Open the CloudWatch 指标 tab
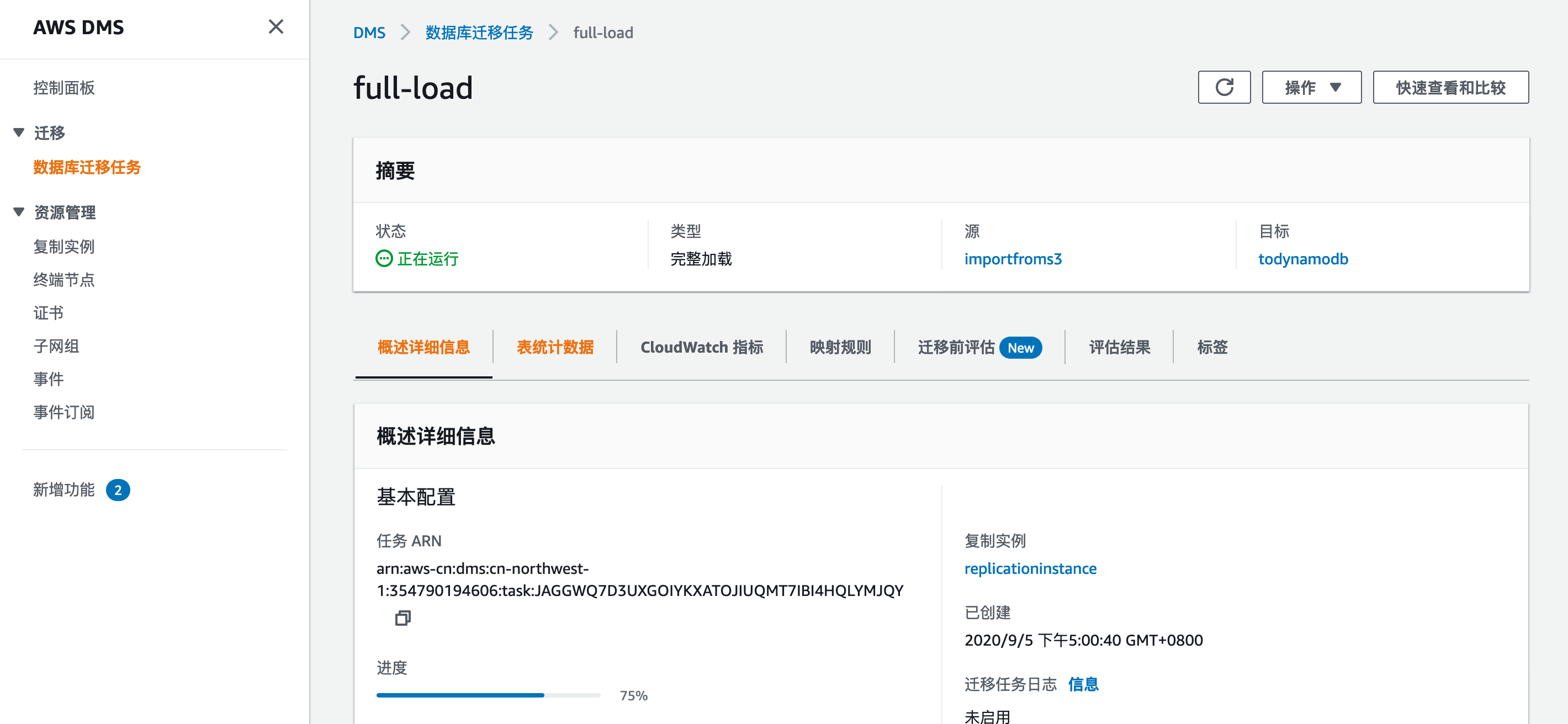 701,347
